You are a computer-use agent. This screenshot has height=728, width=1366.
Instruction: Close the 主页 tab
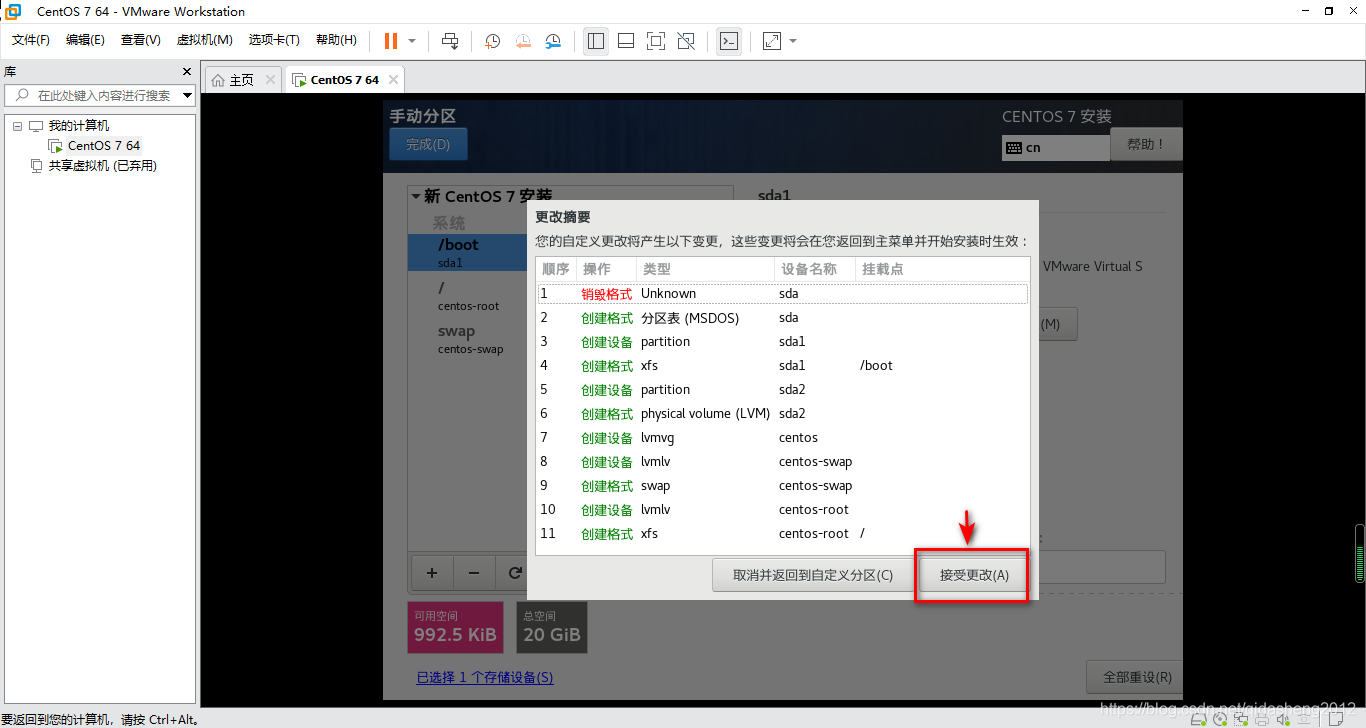pyautogui.click(x=270, y=80)
